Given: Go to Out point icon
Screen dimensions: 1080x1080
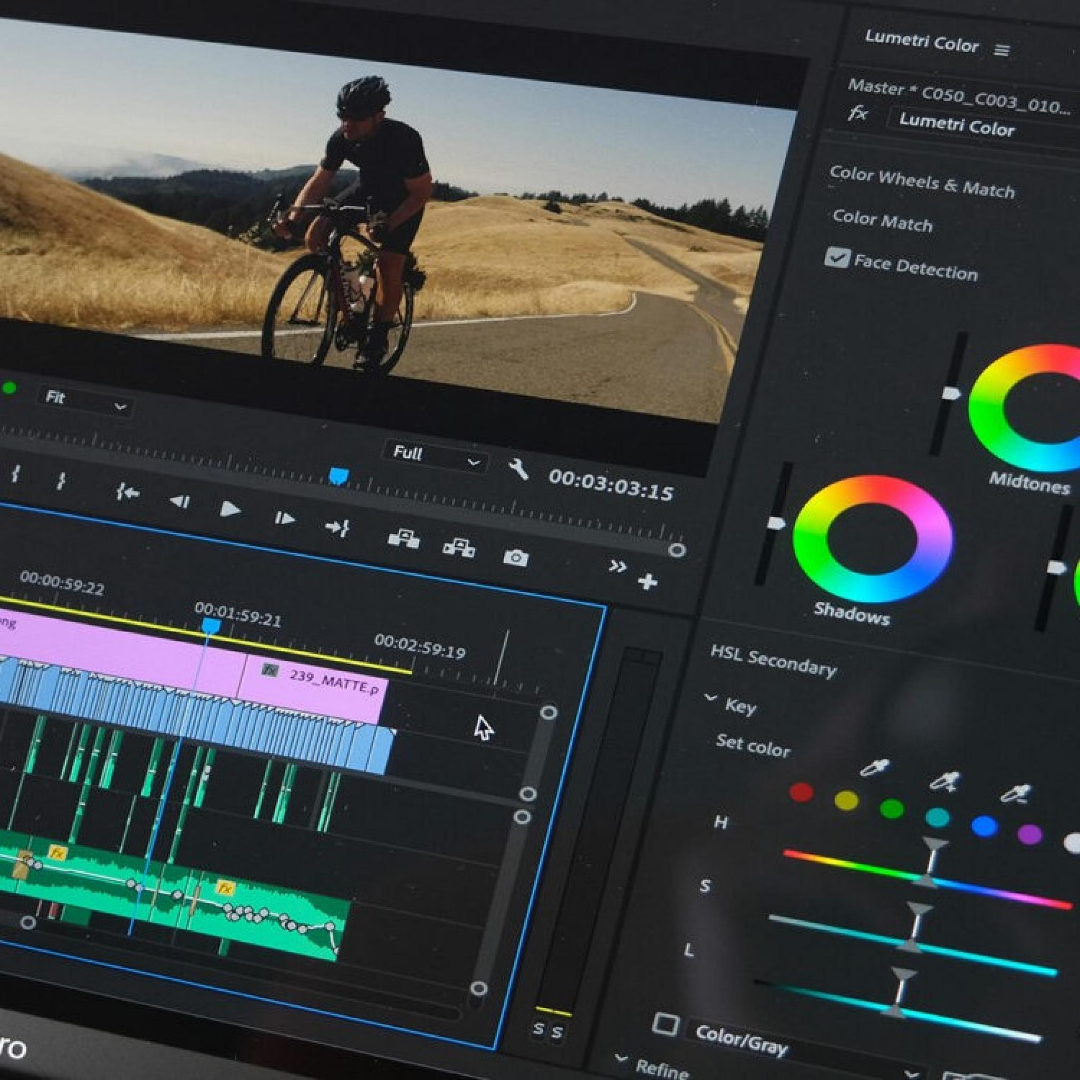Looking at the screenshot, I should (338, 528).
